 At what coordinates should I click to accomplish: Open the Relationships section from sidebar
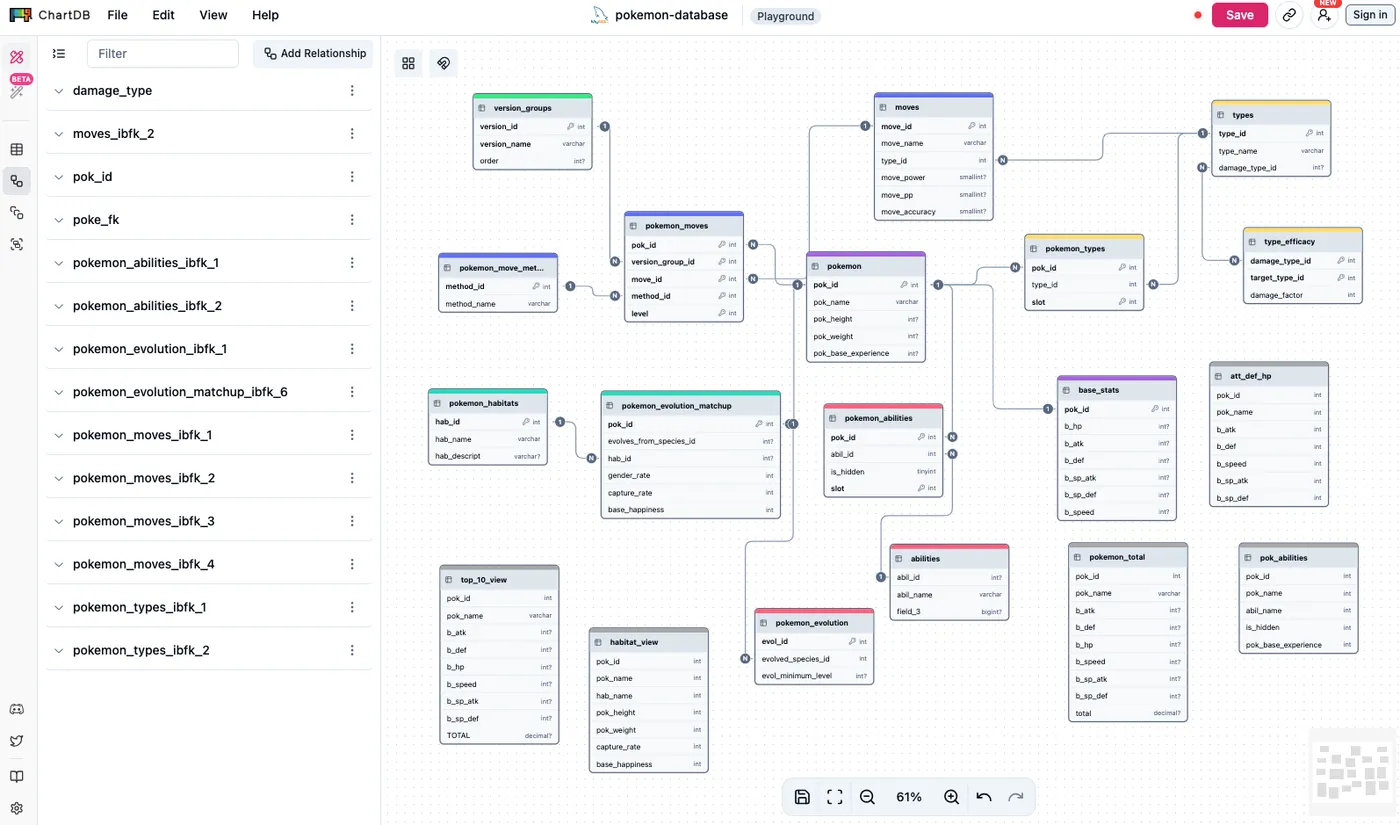(x=17, y=181)
